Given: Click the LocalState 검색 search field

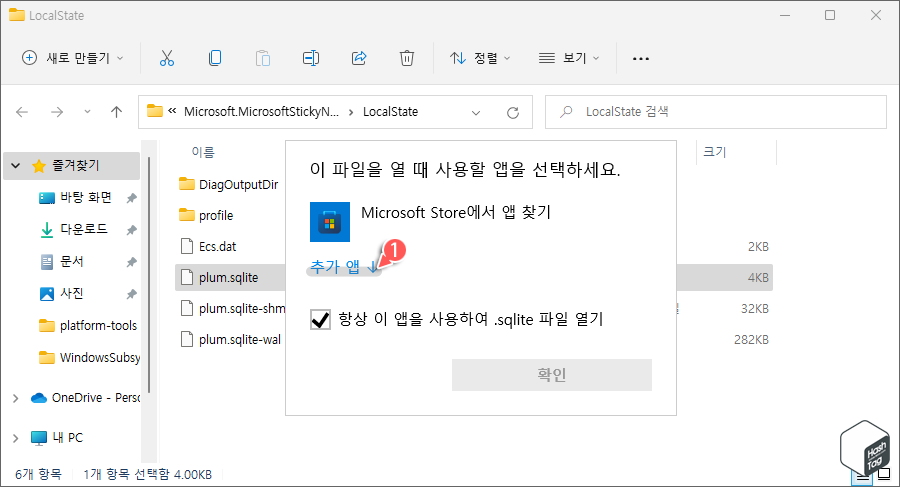Looking at the screenshot, I should coord(716,112).
